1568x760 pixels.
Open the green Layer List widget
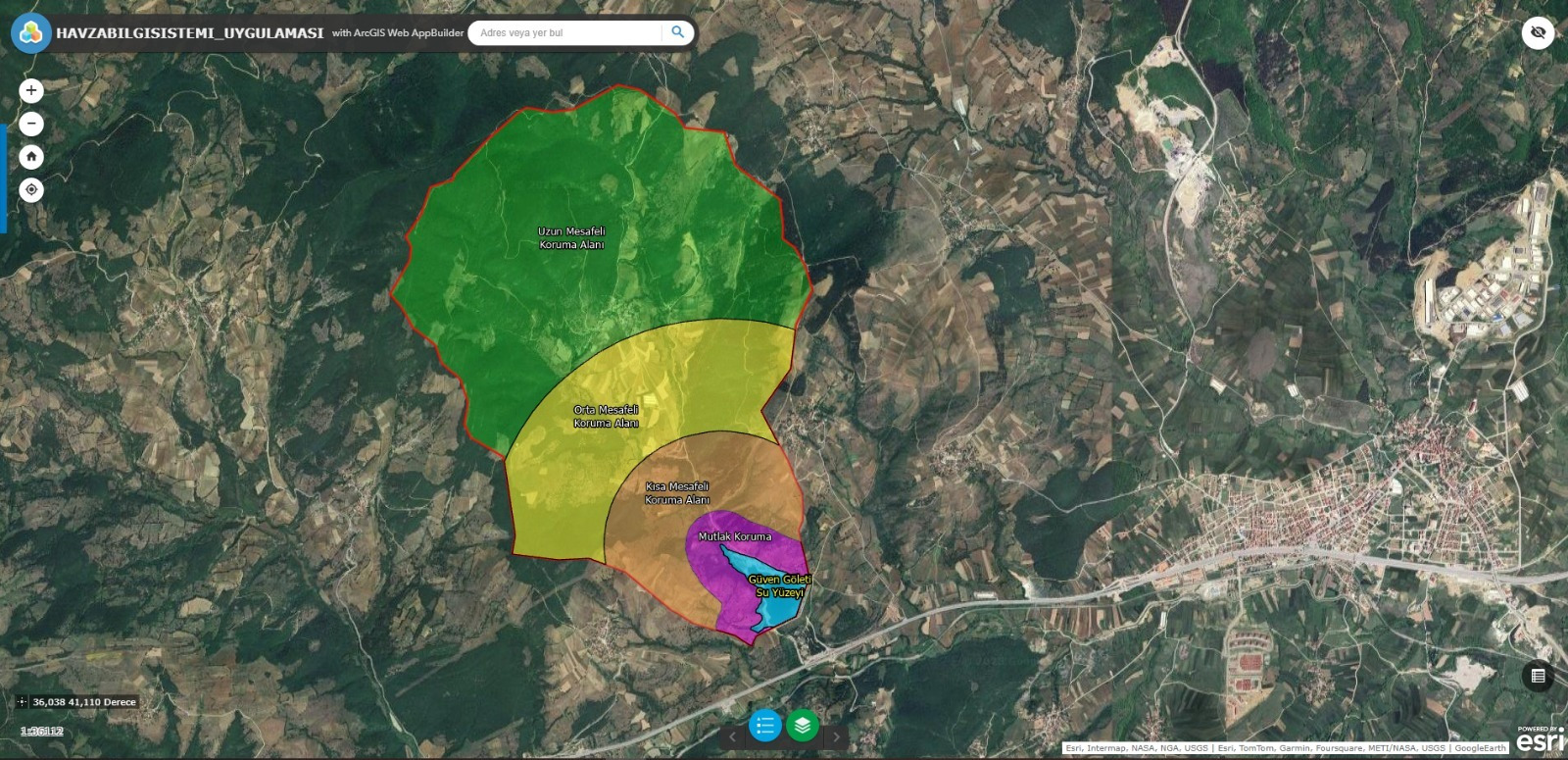(803, 726)
